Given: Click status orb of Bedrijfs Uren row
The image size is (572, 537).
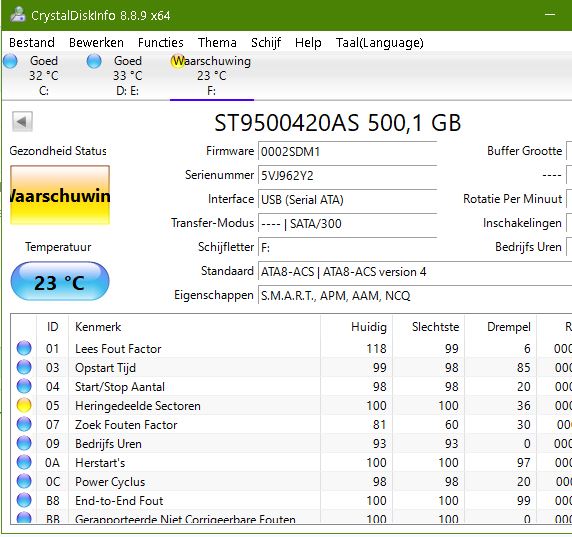Looking at the screenshot, I should 24,443.
